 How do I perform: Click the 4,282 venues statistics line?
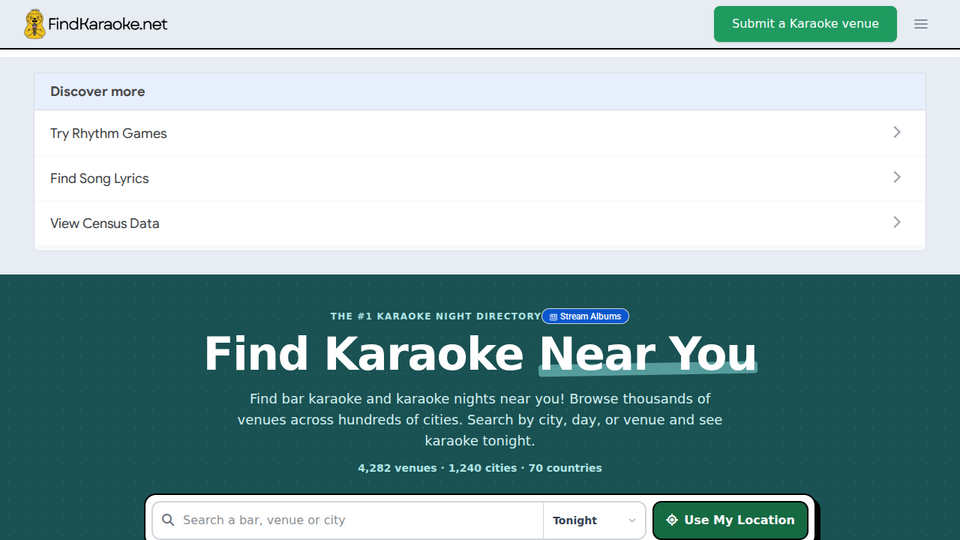pyautogui.click(x=480, y=468)
